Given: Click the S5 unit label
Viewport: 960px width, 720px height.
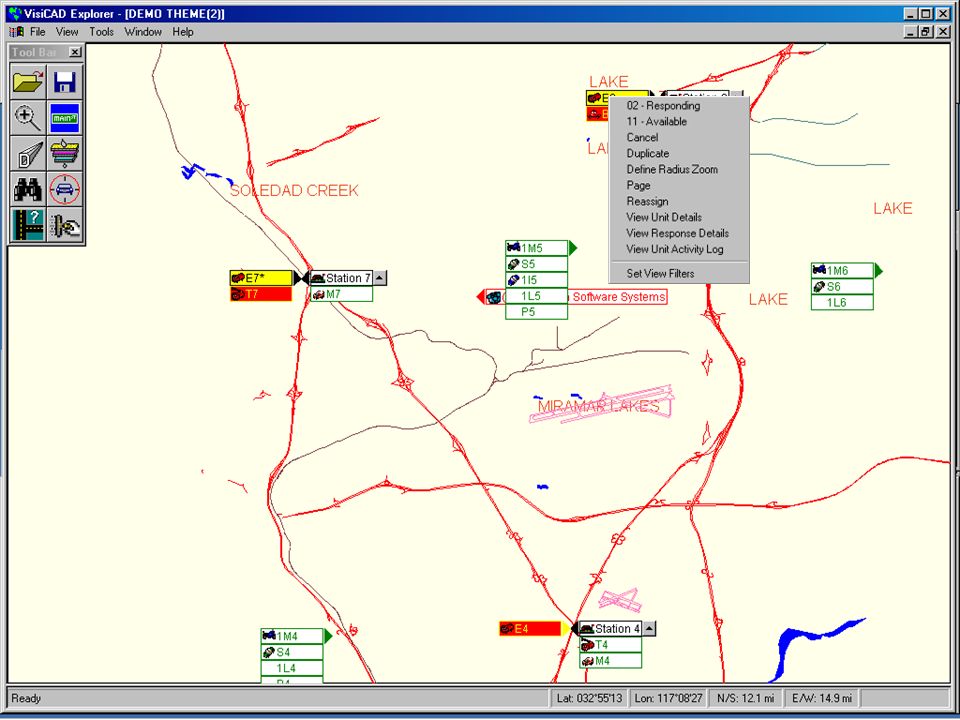Looking at the screenshot, I should [536, 264].
